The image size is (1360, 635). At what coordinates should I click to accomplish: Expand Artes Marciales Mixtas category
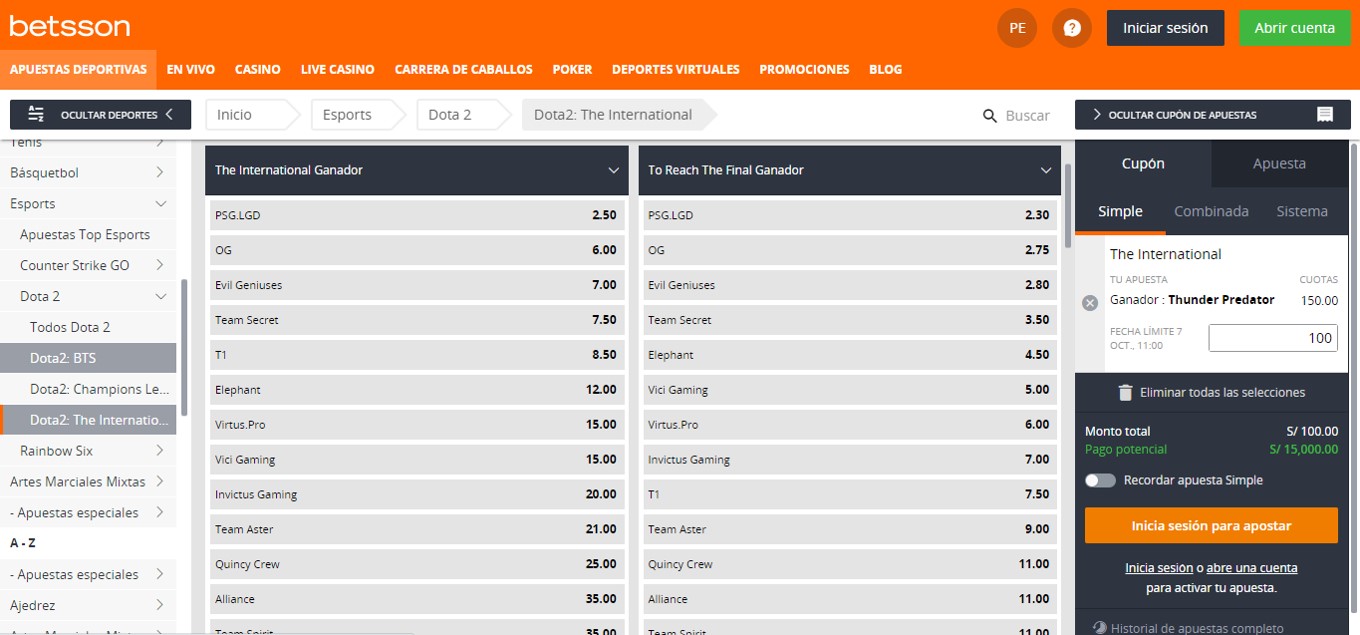pos(160,482)
